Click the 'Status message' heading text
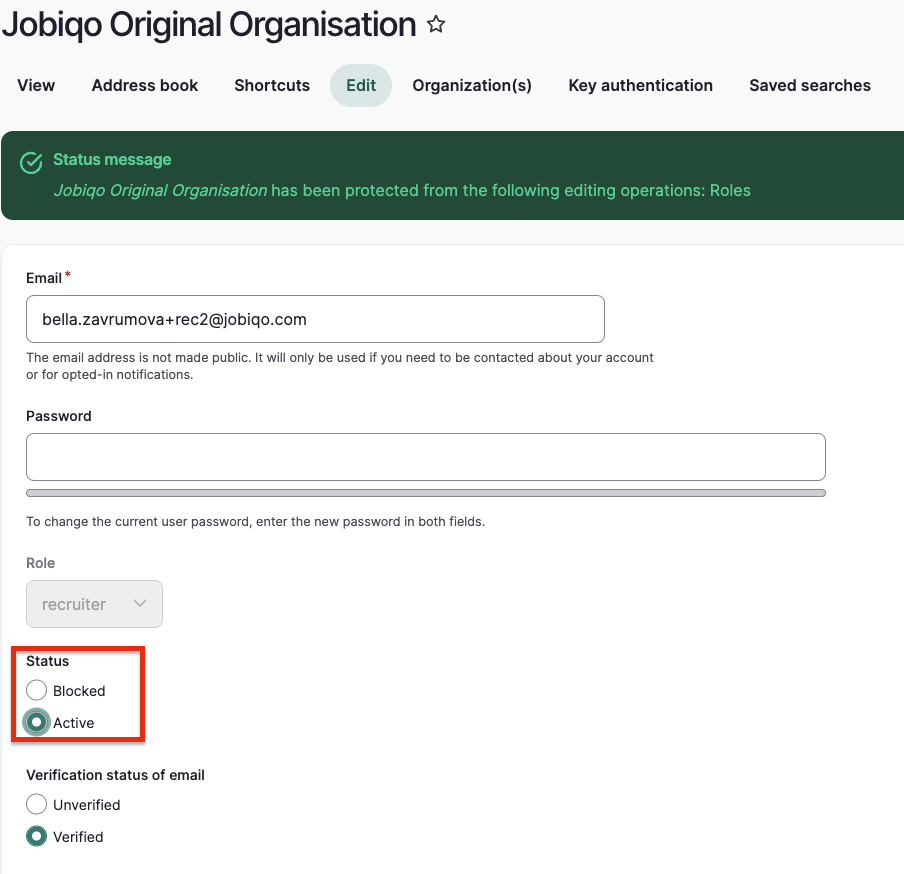The width and height of the screenshot is (904, 874). 112,160
